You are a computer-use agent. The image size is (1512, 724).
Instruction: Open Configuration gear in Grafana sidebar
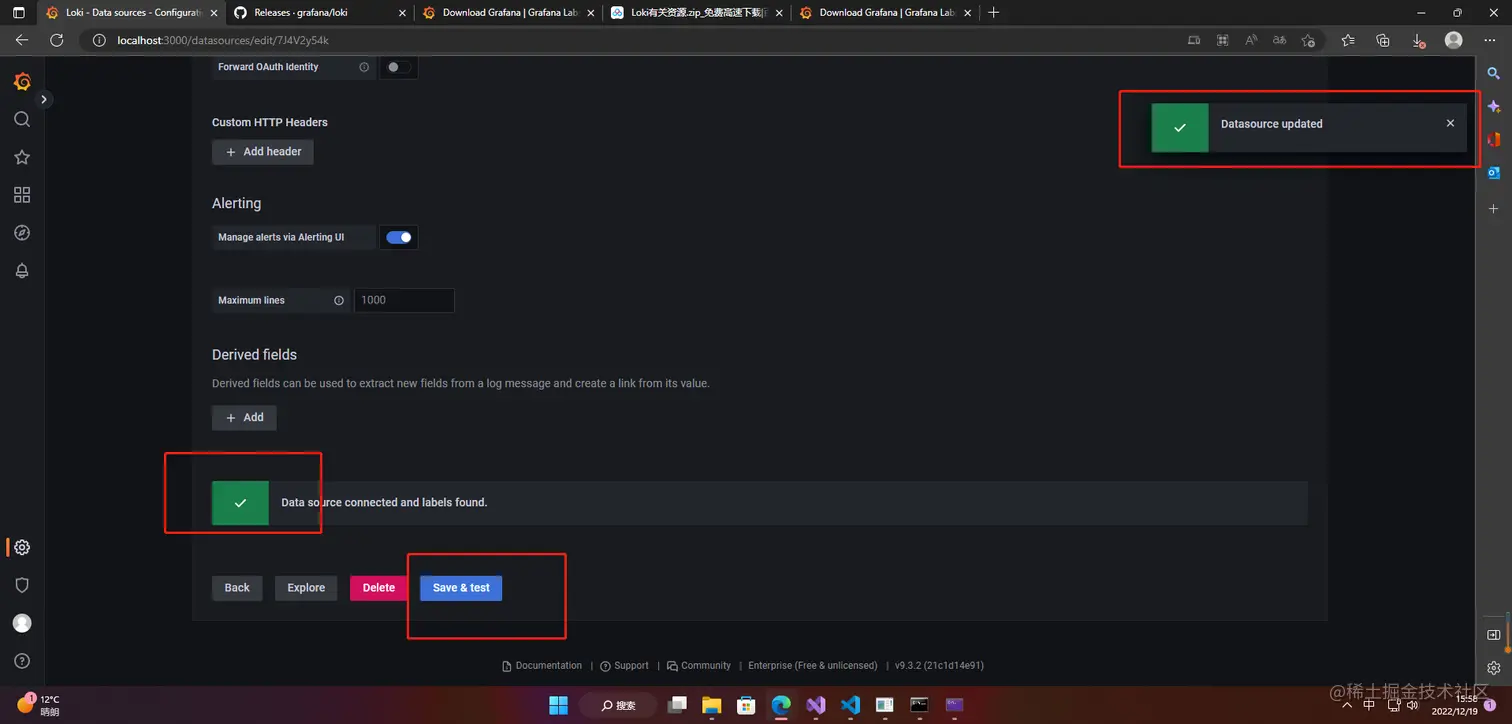(22, 547)
